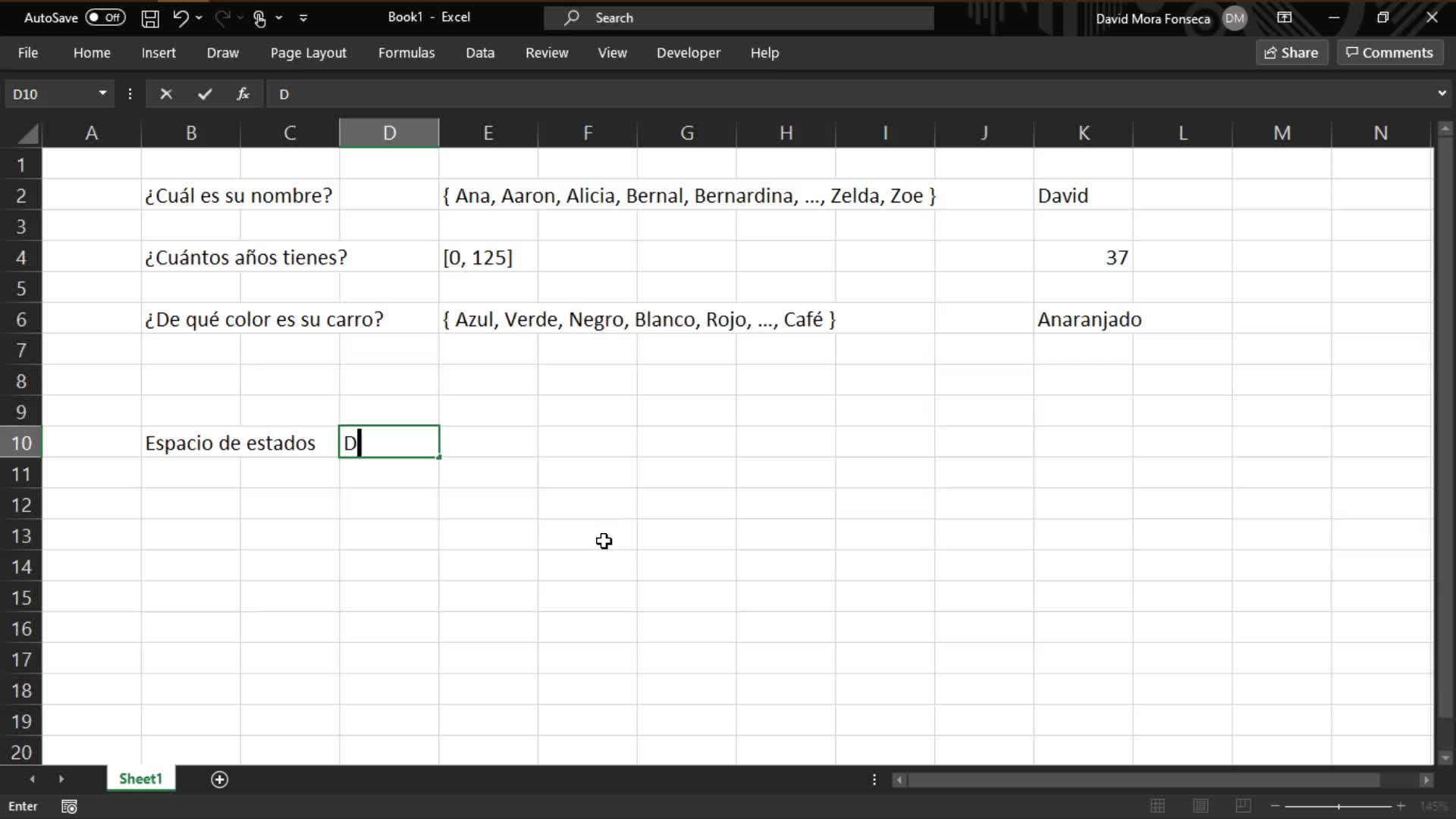This screenshot has width=1456, height=819.
Task: Expand the formula bar chevron
Action: [x=1442, y=93]
